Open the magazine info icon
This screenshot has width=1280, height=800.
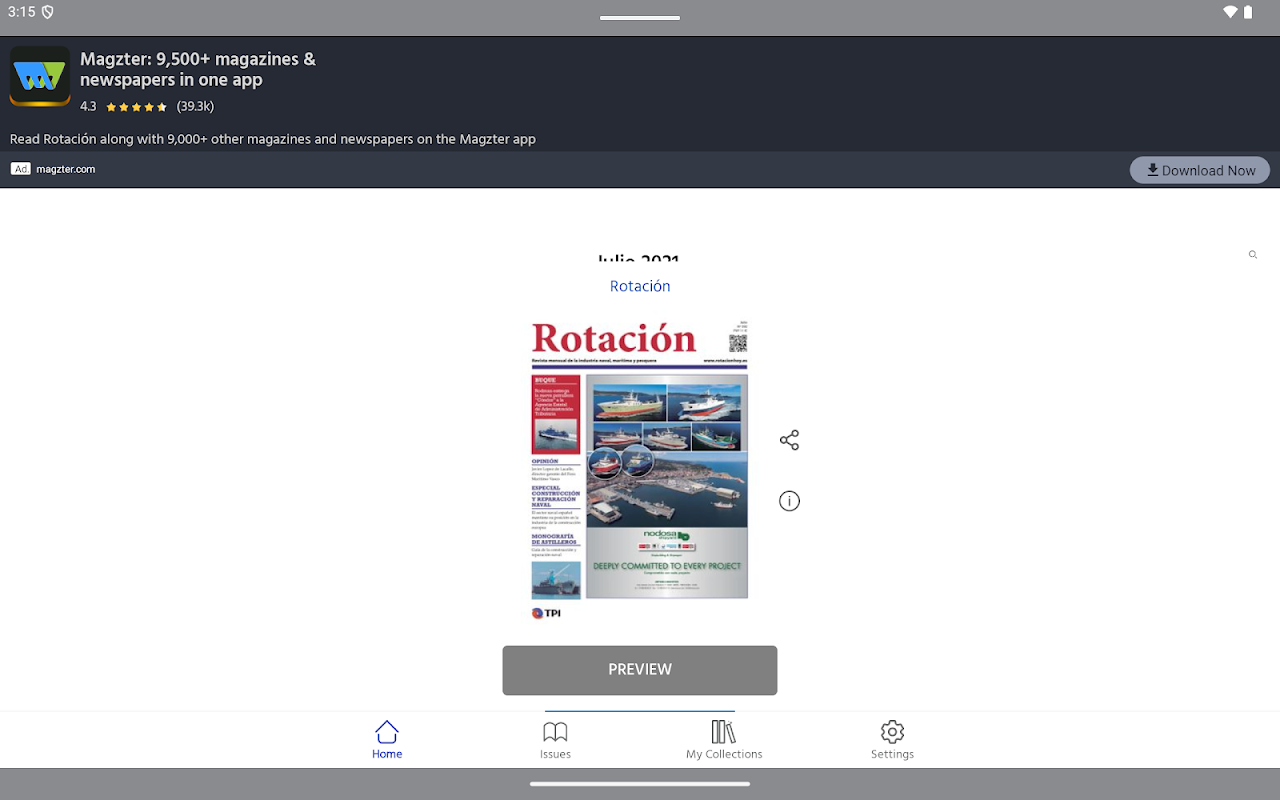789,501
